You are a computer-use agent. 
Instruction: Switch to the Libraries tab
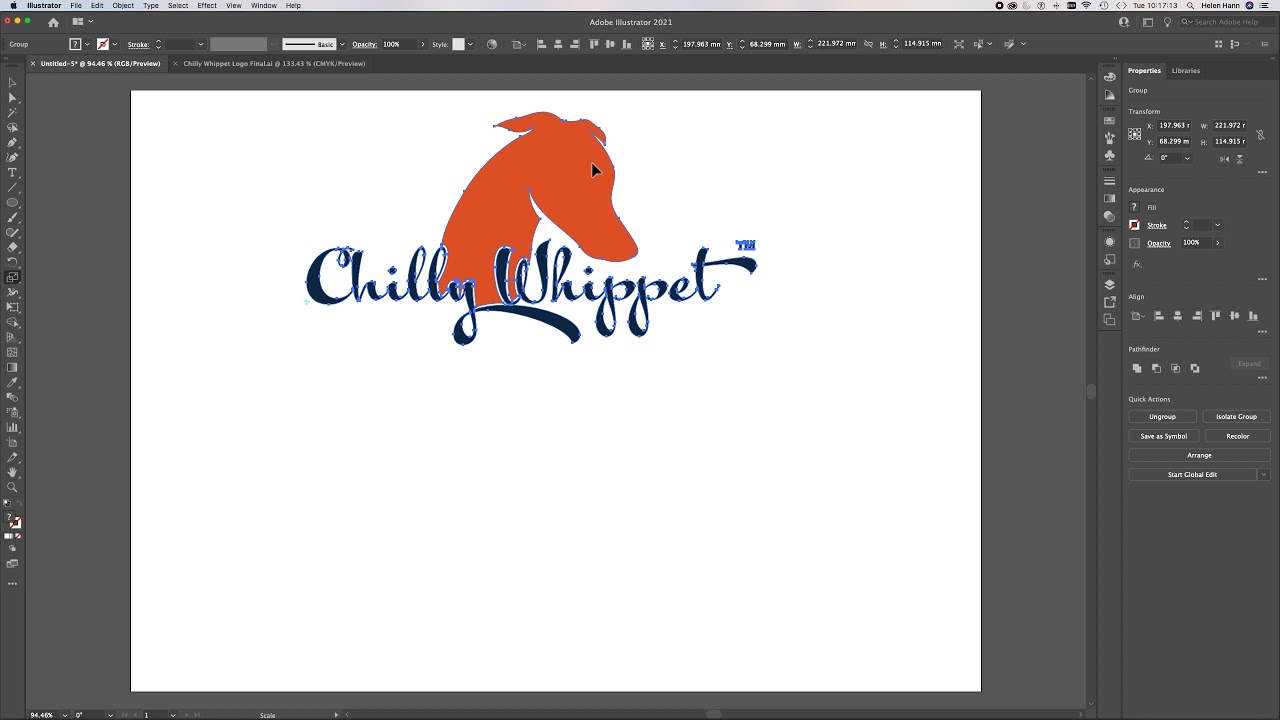tap(1186, 71)
